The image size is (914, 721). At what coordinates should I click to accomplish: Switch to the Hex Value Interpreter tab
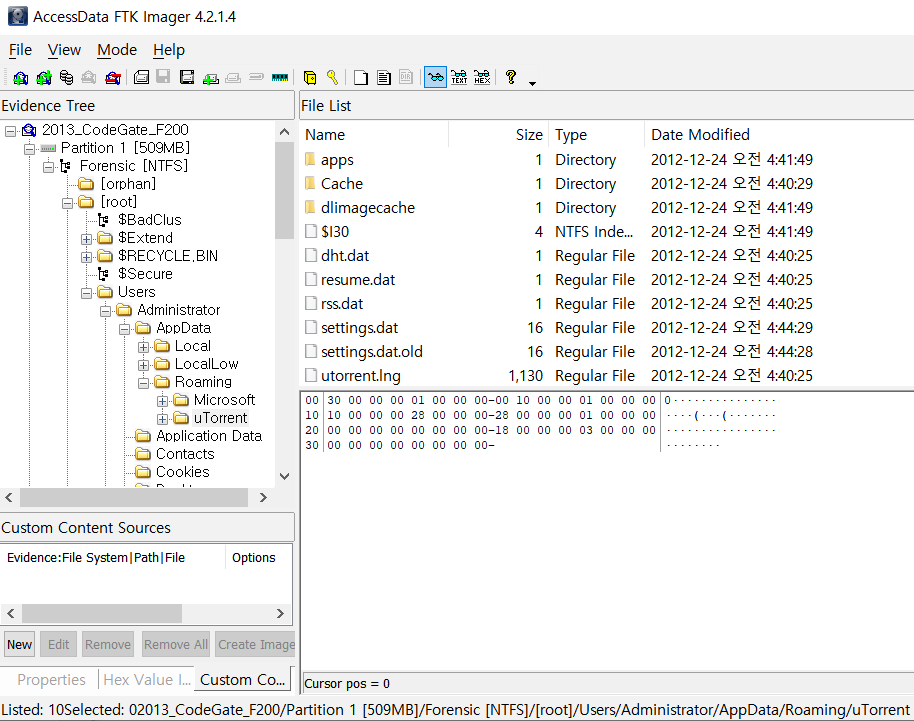[x=147, y=680]
